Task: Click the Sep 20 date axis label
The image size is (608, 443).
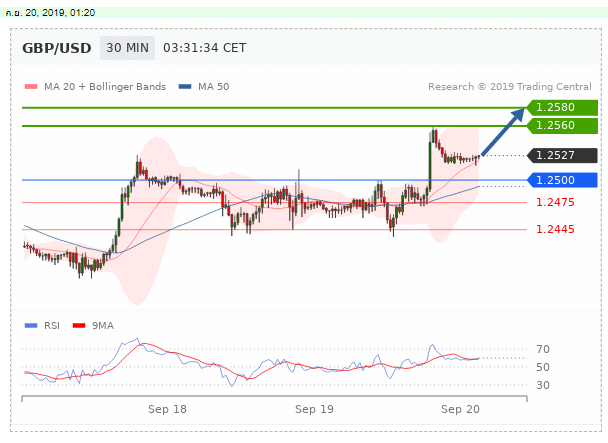Action: [x=460, y=409]
